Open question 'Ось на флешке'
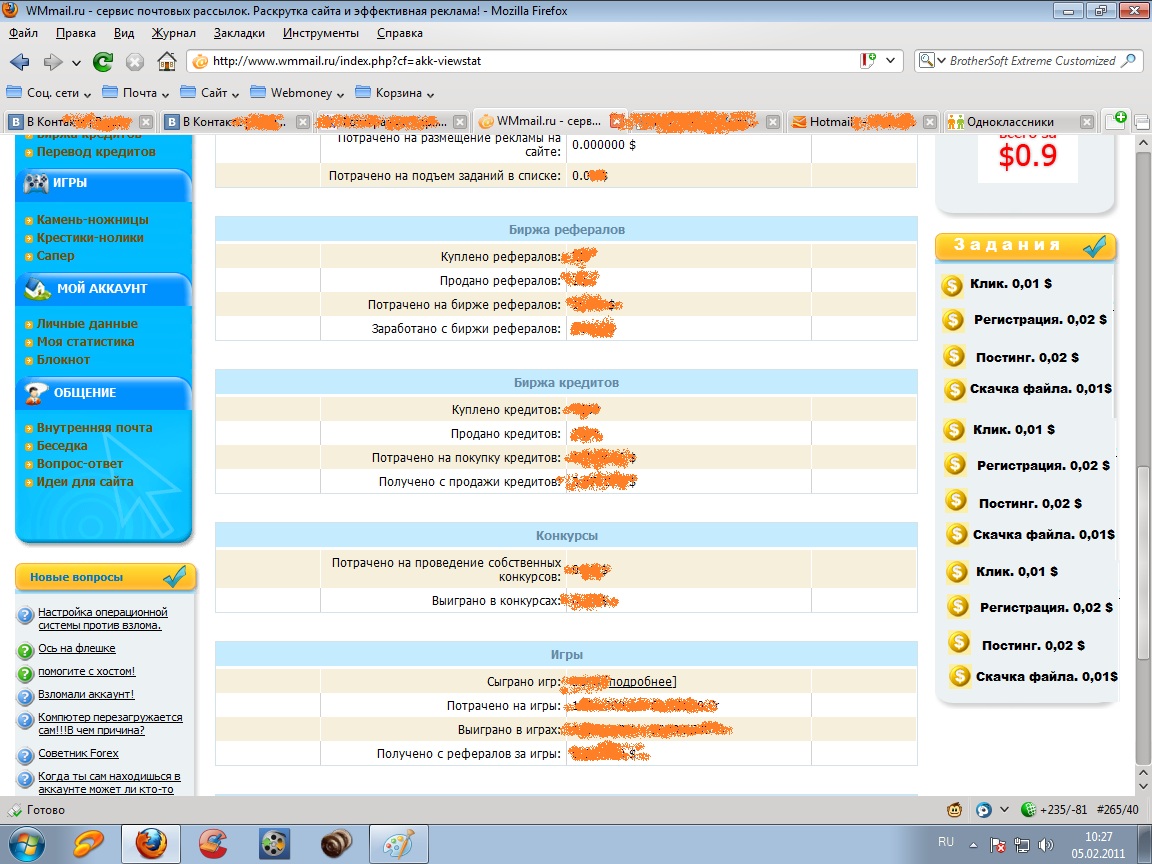 (76, 648)
